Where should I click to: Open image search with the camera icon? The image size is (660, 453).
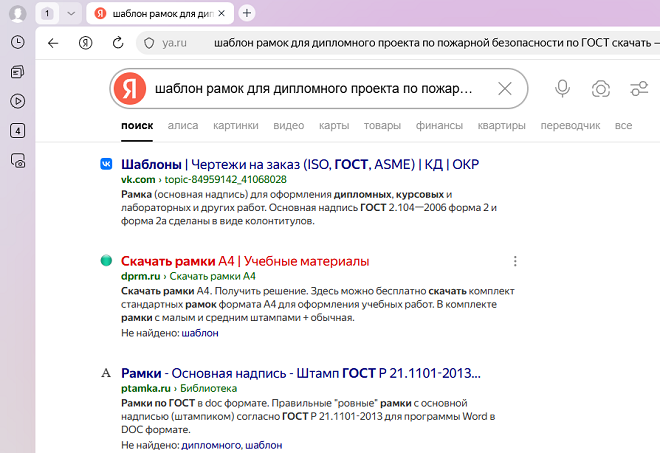(x=601, y=88)
